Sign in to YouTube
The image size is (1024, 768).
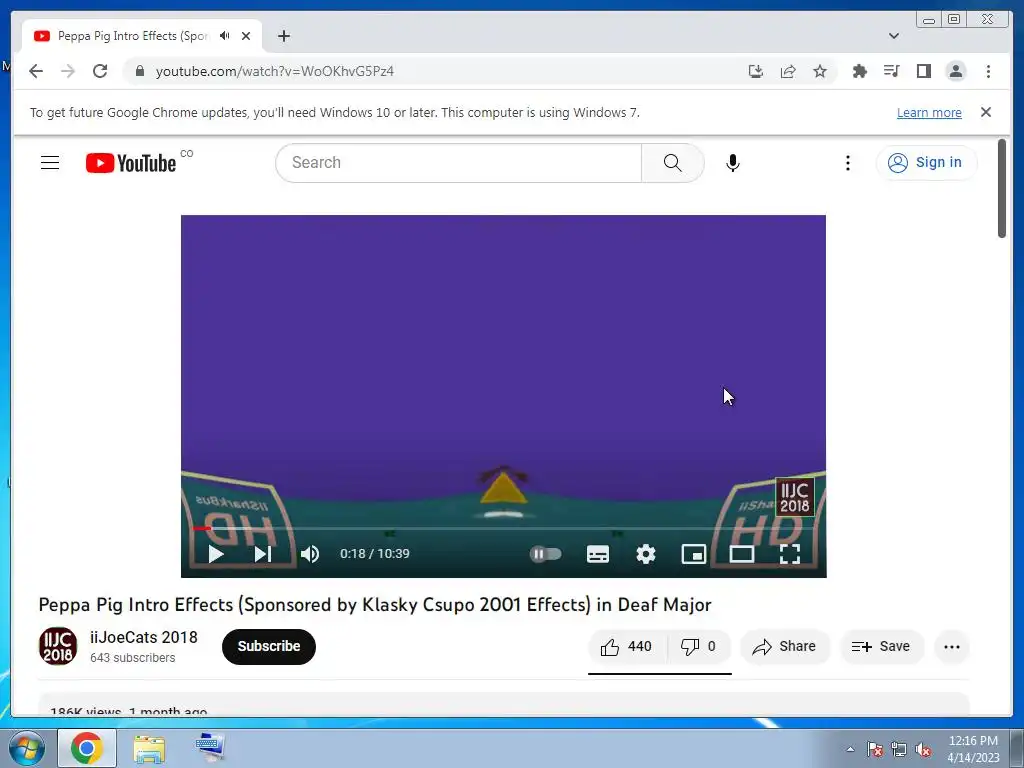(926, 163)
